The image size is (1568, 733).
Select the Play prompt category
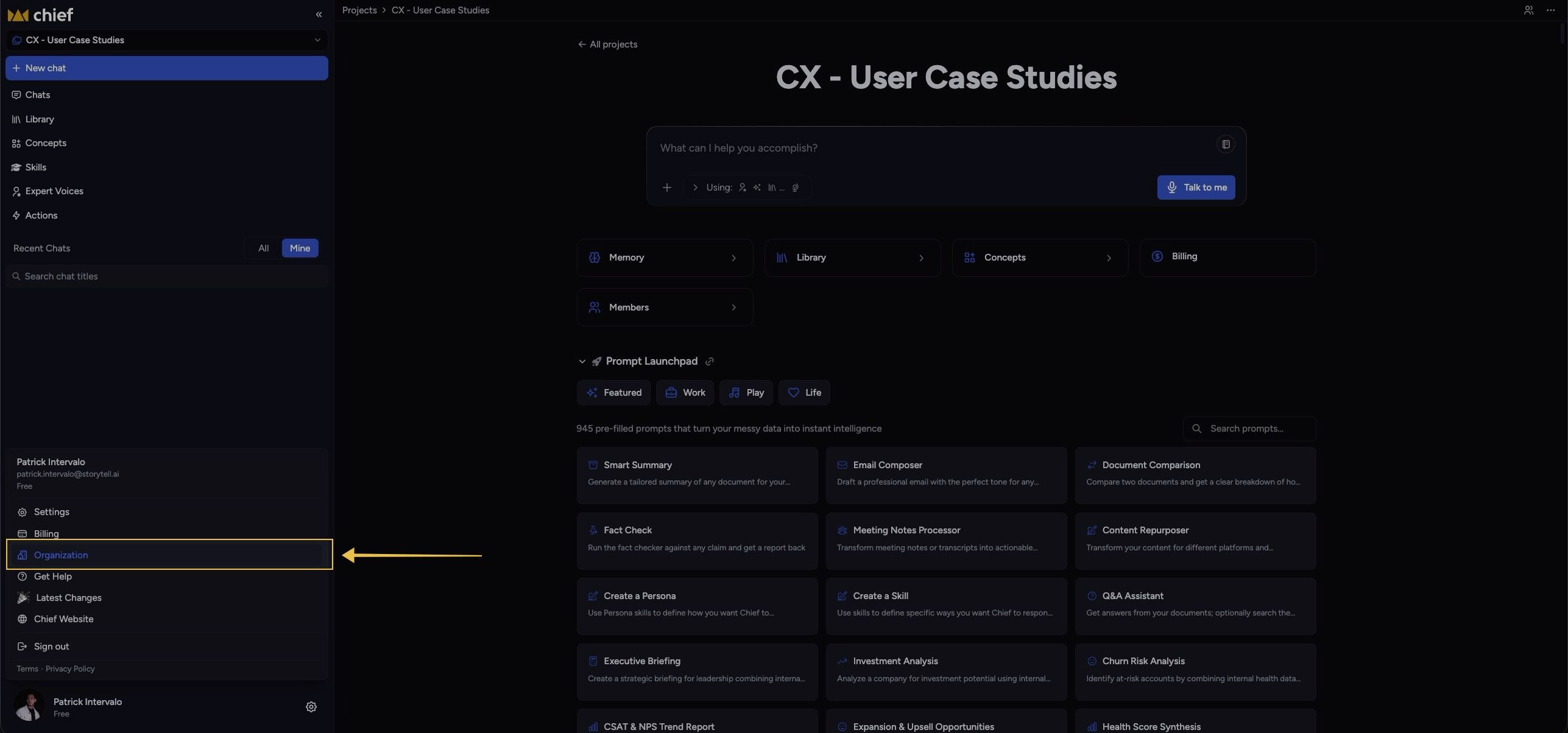point(746,393)
